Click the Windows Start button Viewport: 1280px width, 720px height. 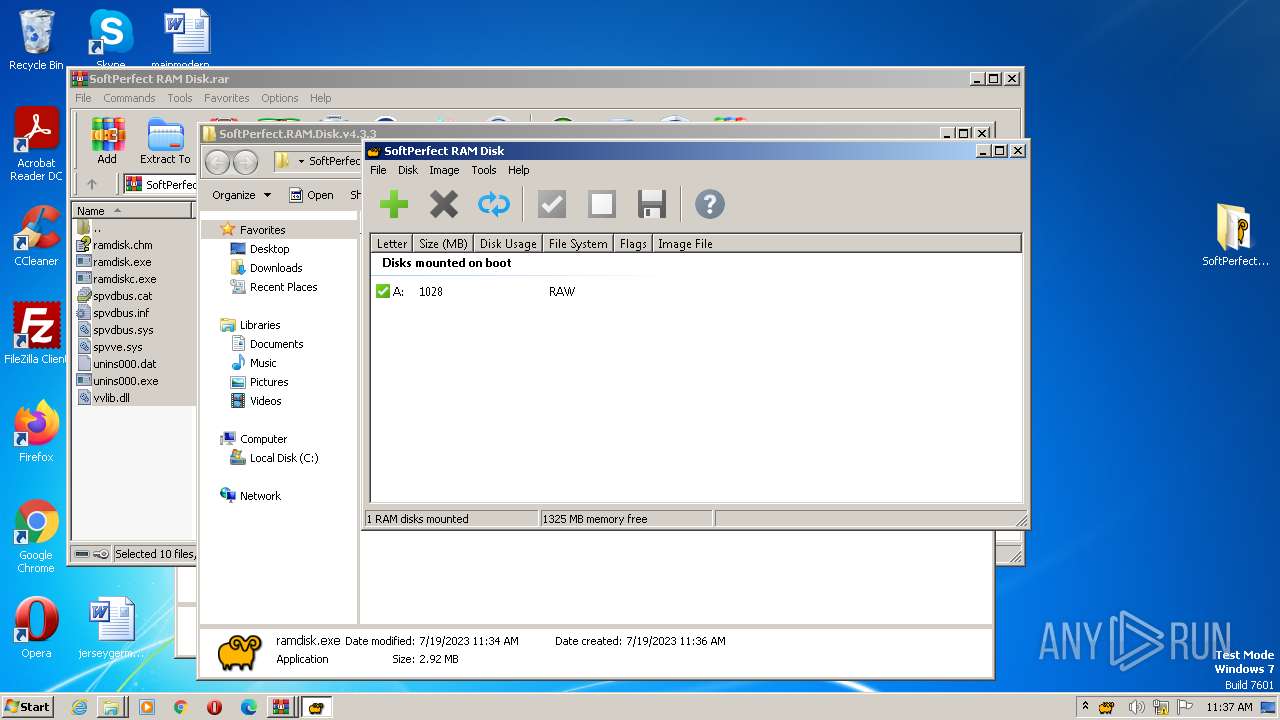click(28, 706)
